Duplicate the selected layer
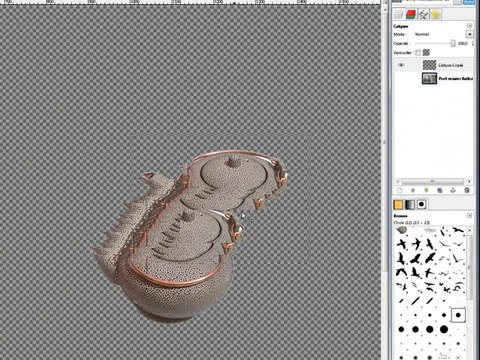 (440, 190)
